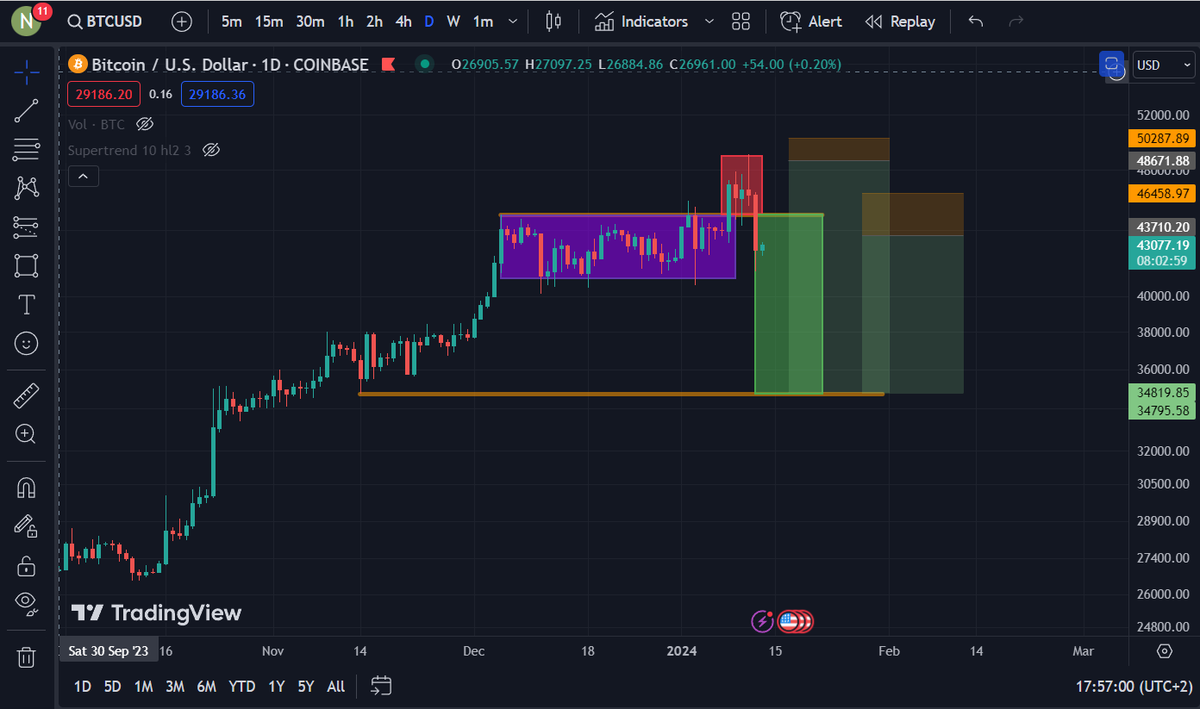This screenshot has width=1200, height=709.
Task: Switch to 15m timeframe
Action: click(x=268, y=21)
